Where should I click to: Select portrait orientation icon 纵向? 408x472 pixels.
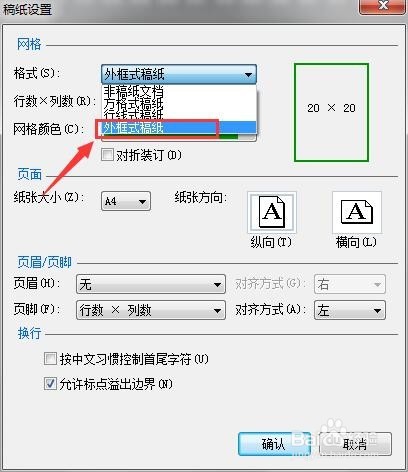(272, 212)
